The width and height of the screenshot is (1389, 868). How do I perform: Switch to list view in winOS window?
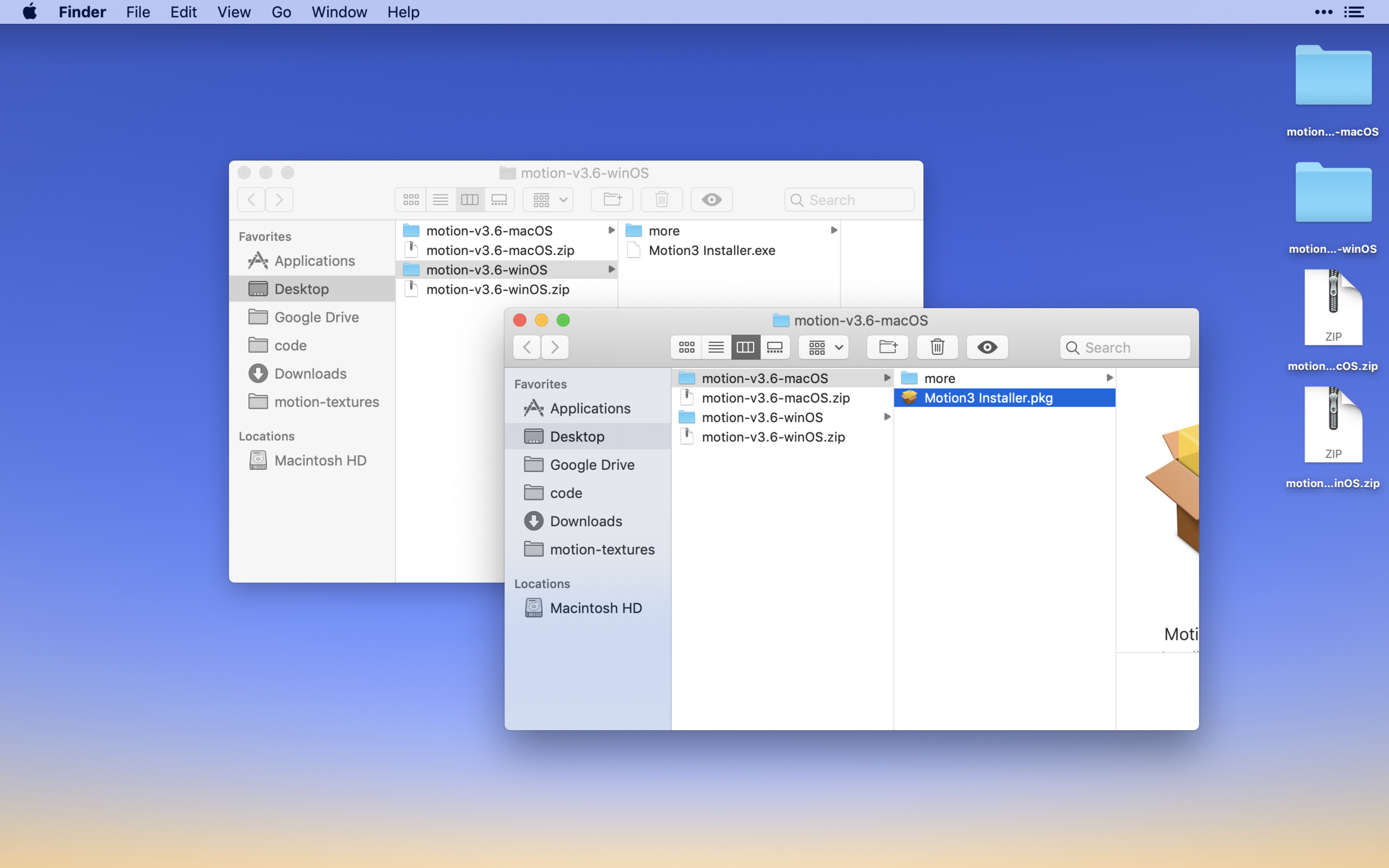pos(441,200)
